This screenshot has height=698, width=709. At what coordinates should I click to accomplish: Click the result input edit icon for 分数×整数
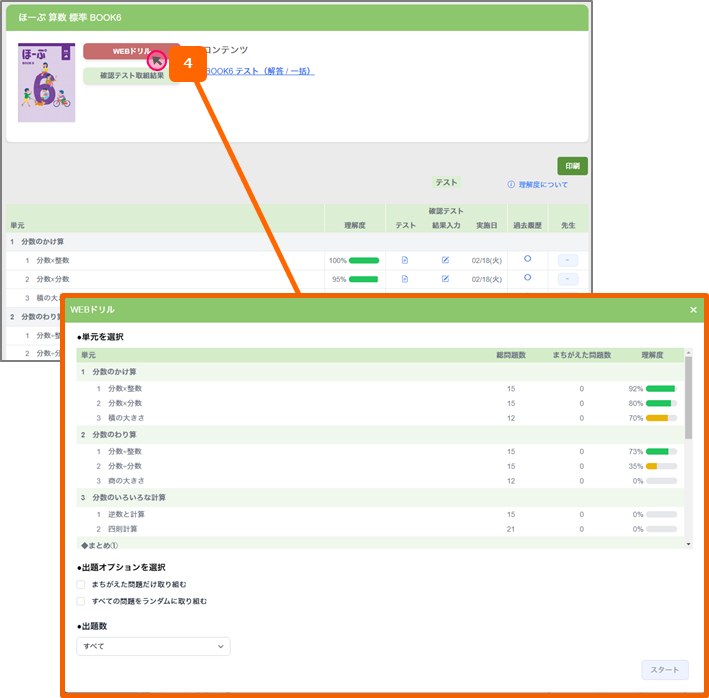[x=445, y=260]
